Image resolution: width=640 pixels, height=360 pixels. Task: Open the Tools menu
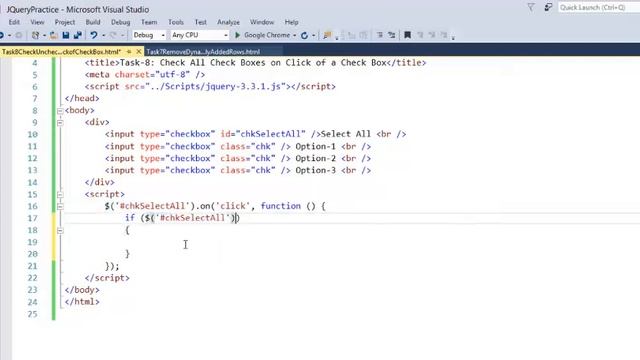coord(176,22)
